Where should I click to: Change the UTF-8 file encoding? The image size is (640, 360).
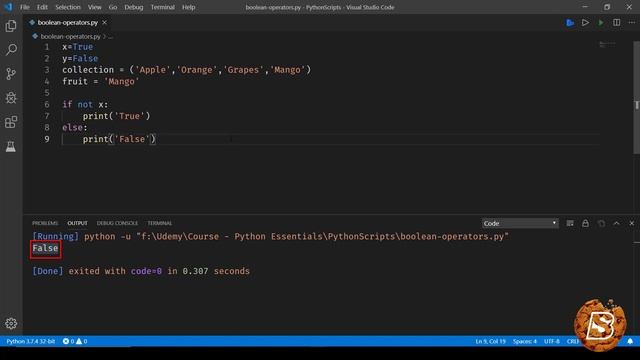point(551,341)
